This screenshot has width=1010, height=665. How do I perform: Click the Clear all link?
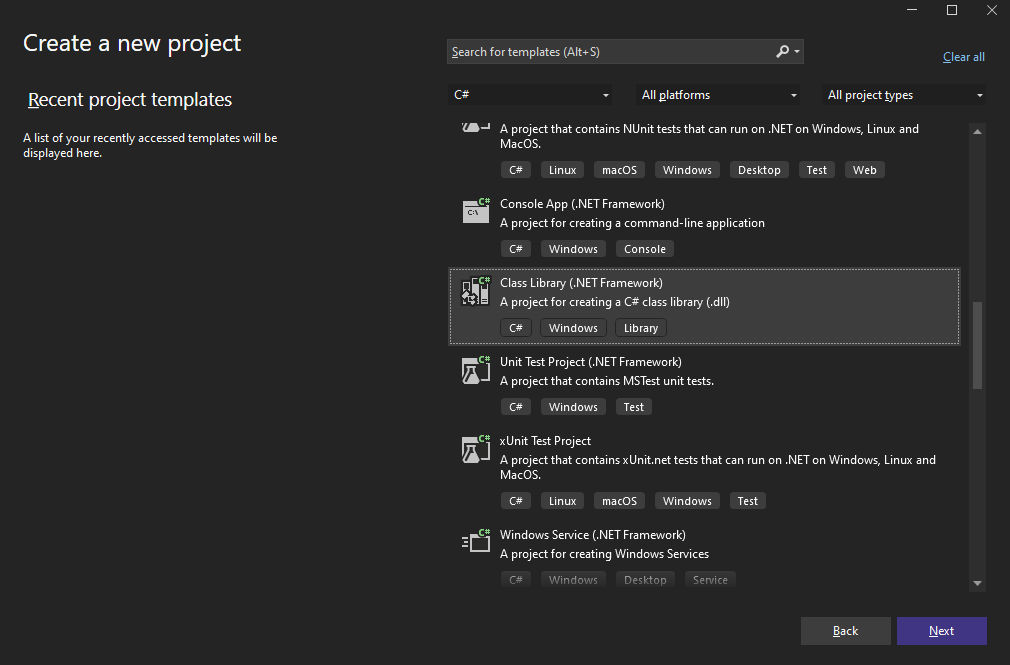click(x=964, y=57)
